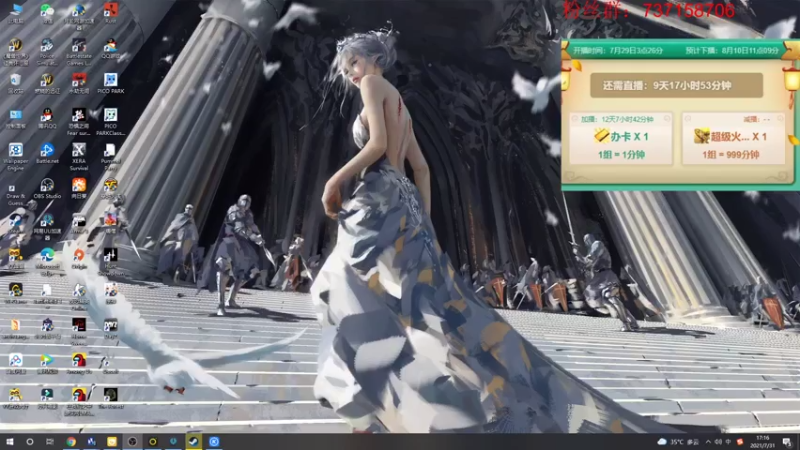
Task: Show hidden system tray icons
Action: tap(708, 442)
